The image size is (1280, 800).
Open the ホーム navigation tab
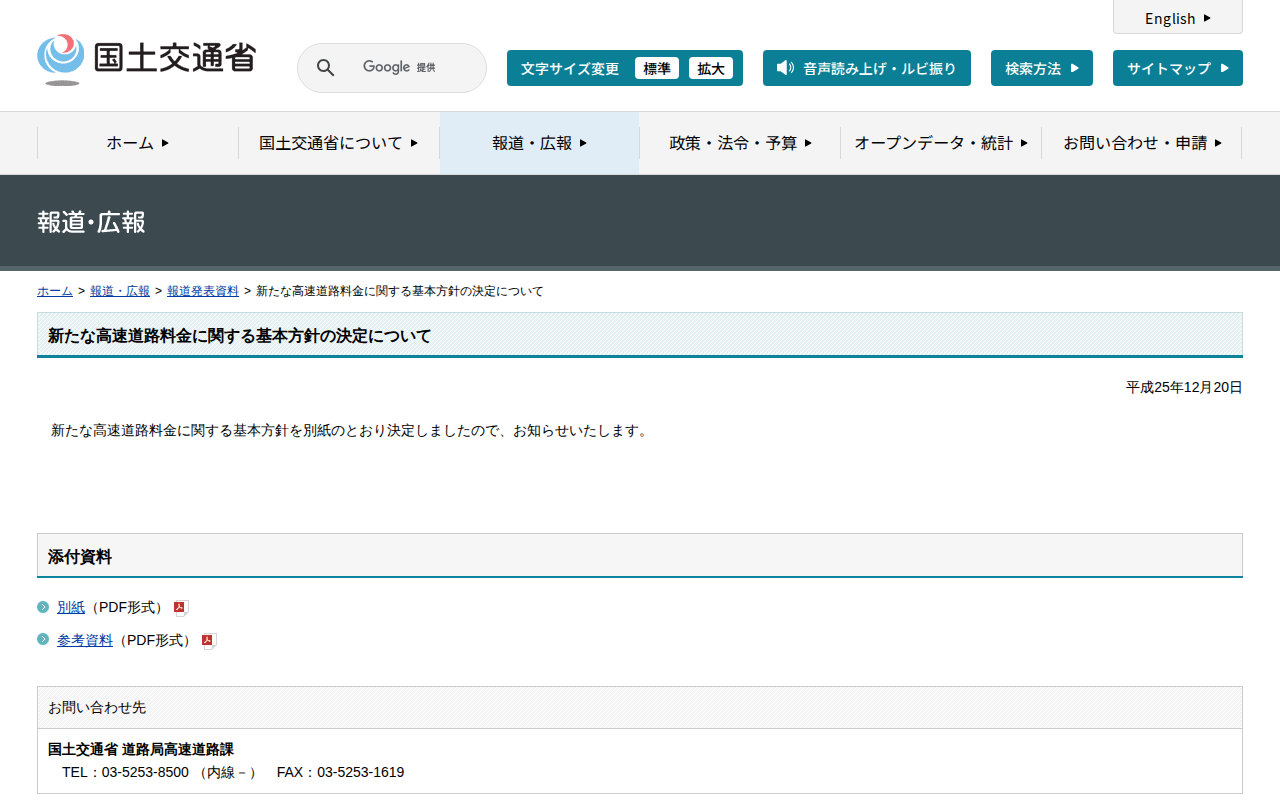click(138, 143)
